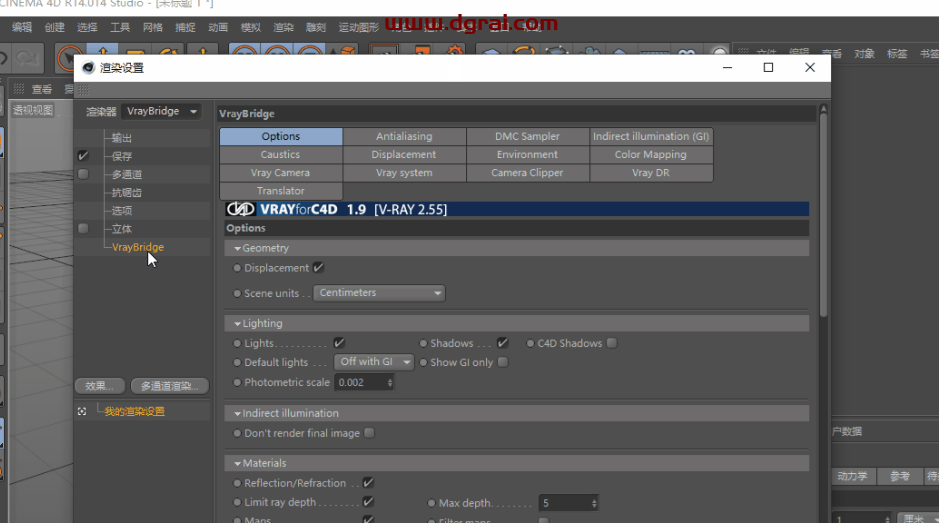939x523 pixels.
Task: Open the Color Mapping tab
Action: coord(651,155)
